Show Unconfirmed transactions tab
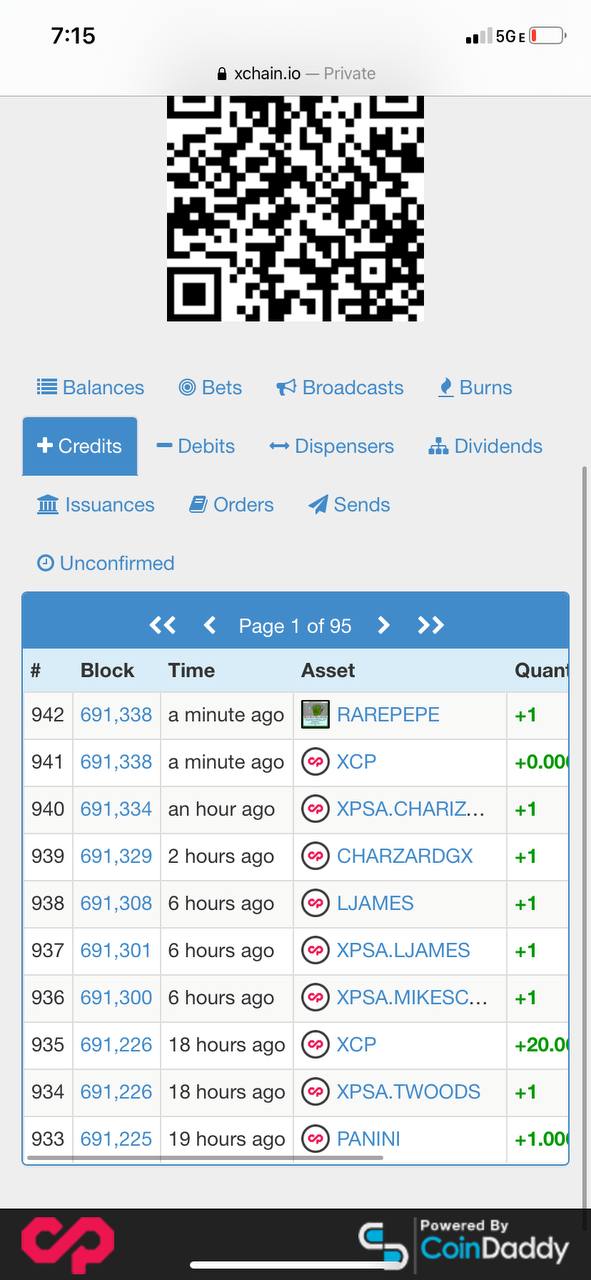591x1280 pixels. coord(105,563)
